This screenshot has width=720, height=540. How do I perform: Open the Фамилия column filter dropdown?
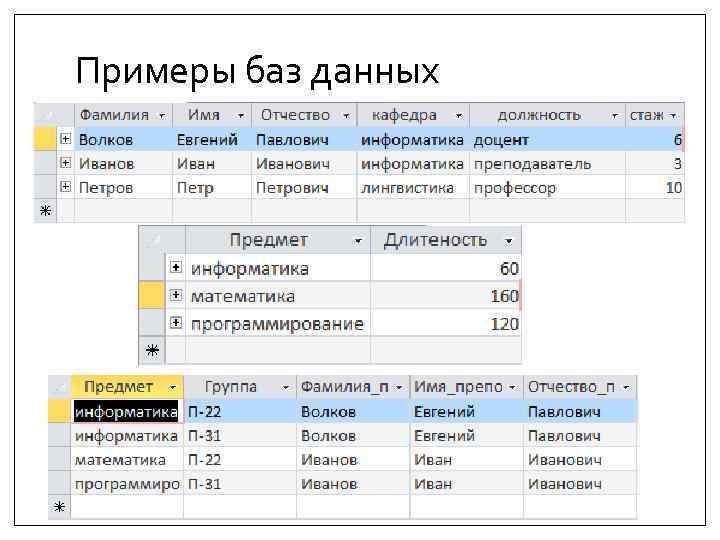(x=162, y=116)
